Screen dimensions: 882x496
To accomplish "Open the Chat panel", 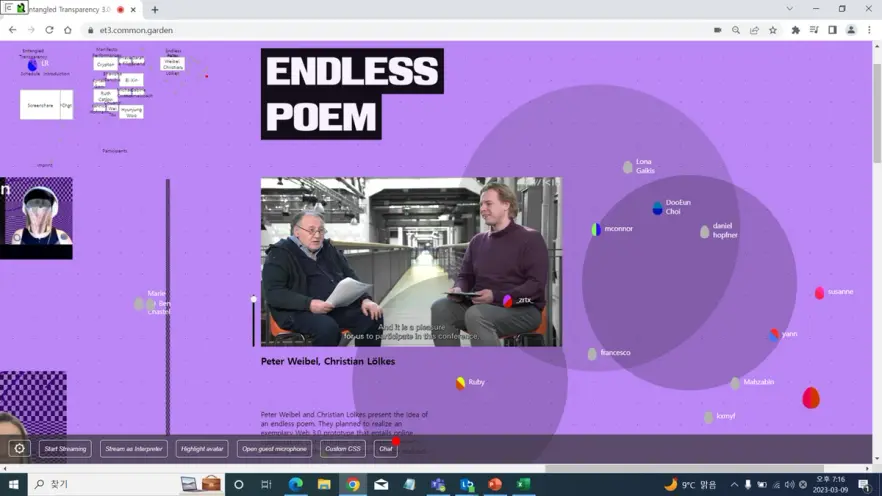I will point(385,449).
